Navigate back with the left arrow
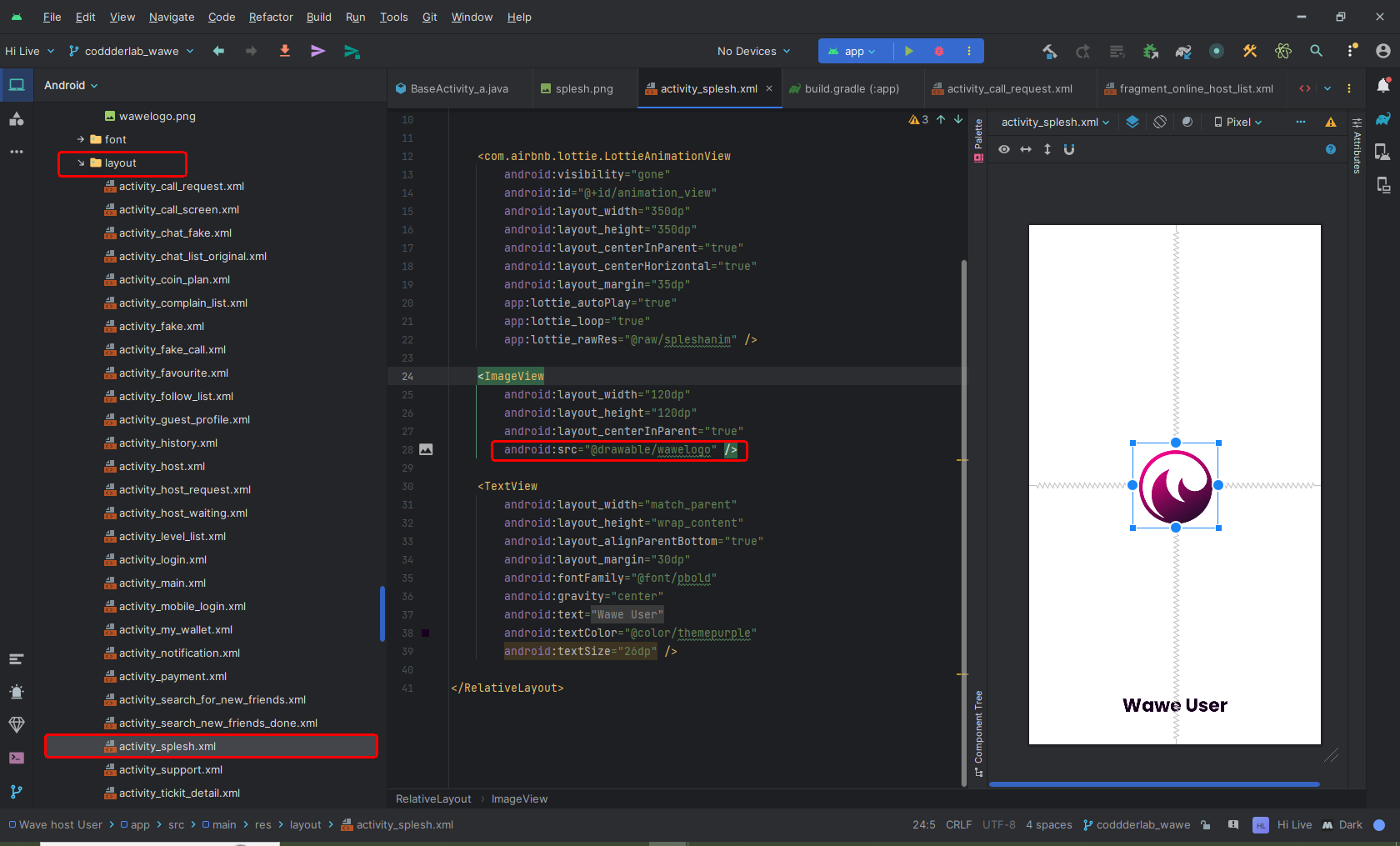 (218, 51)
